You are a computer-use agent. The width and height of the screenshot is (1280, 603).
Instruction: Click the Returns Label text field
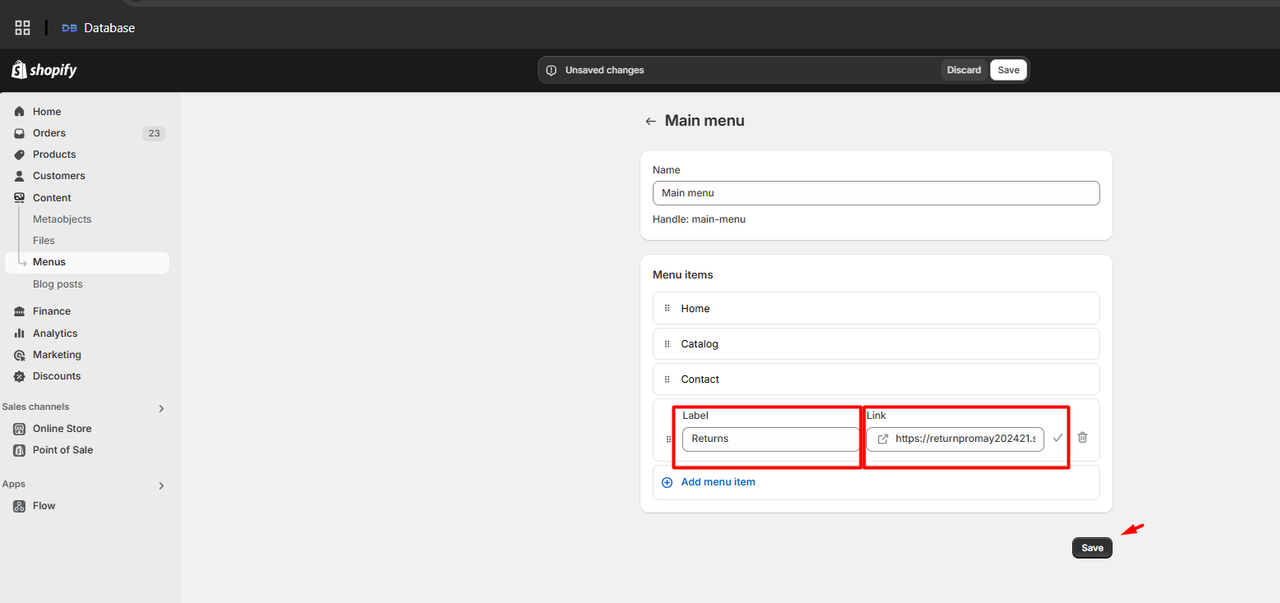[x=770, y=439]
